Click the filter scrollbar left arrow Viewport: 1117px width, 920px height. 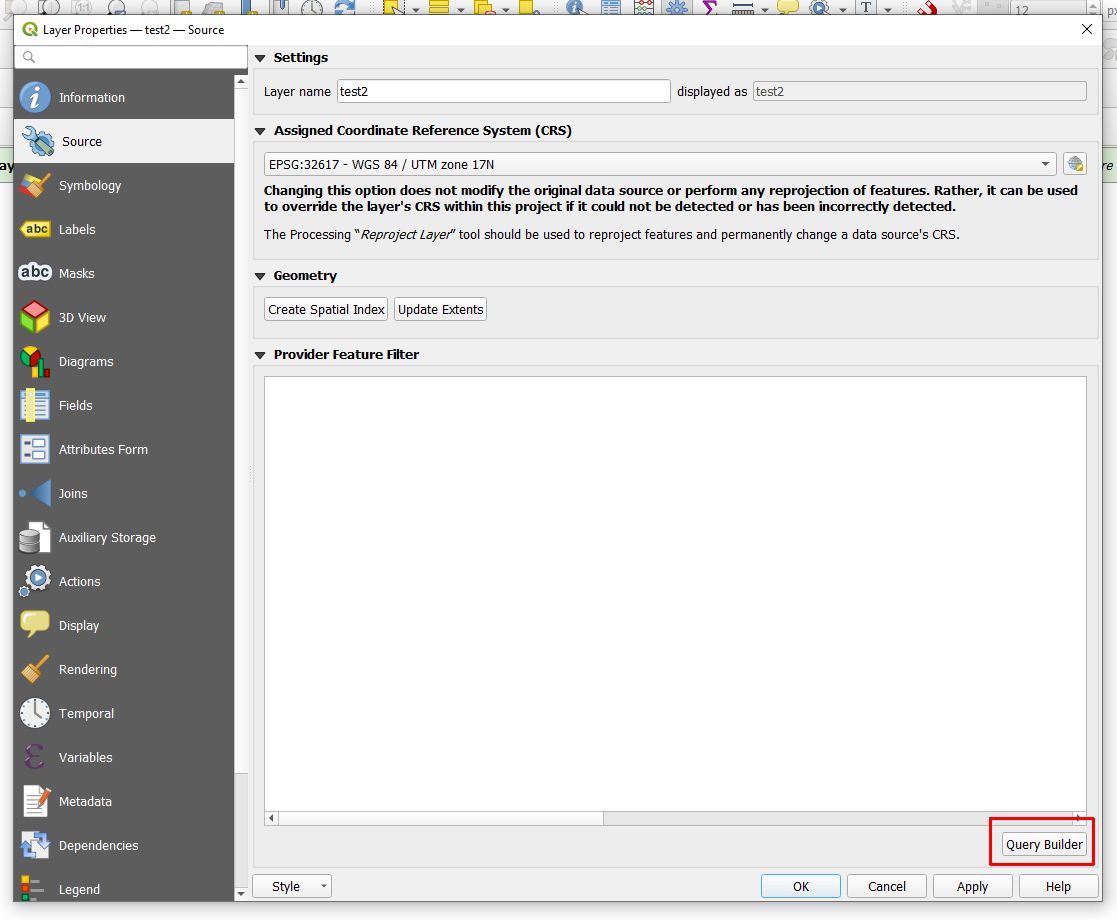coord(271,818)
